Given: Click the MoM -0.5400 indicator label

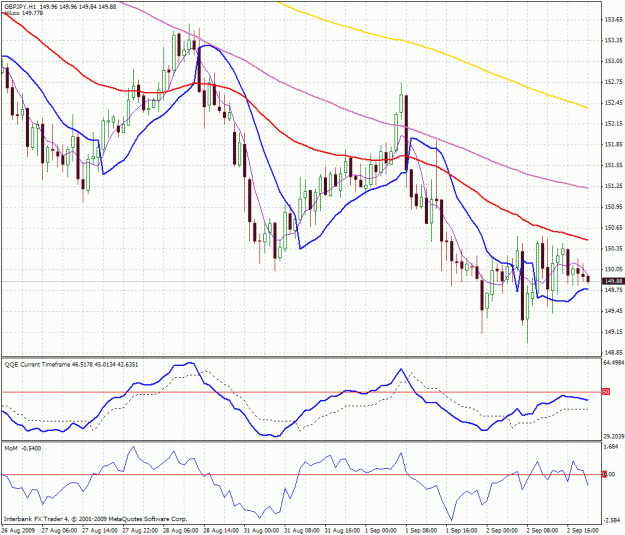Looking at the screenshot, I should 23,448.
